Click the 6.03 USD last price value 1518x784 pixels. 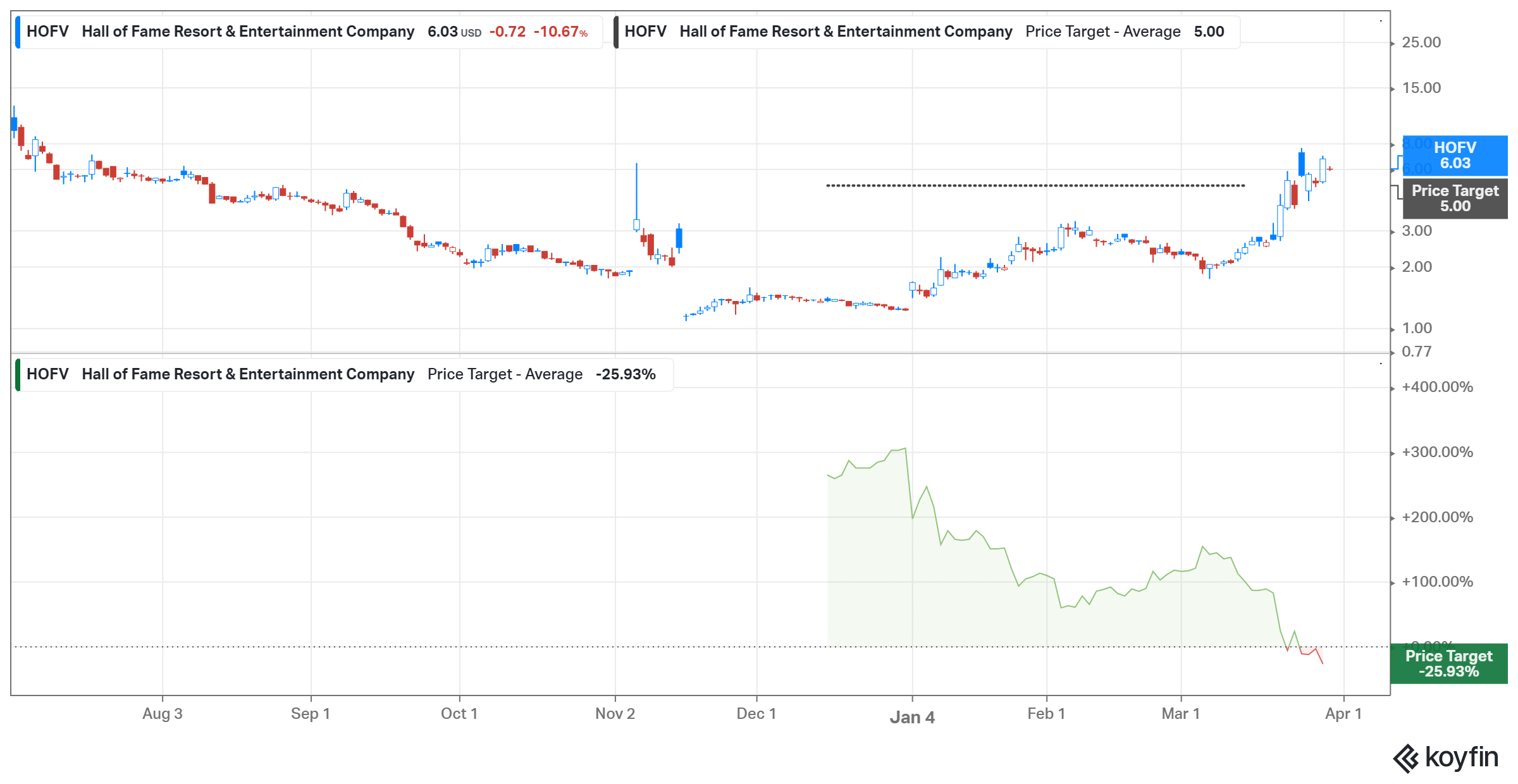(454, 32)
